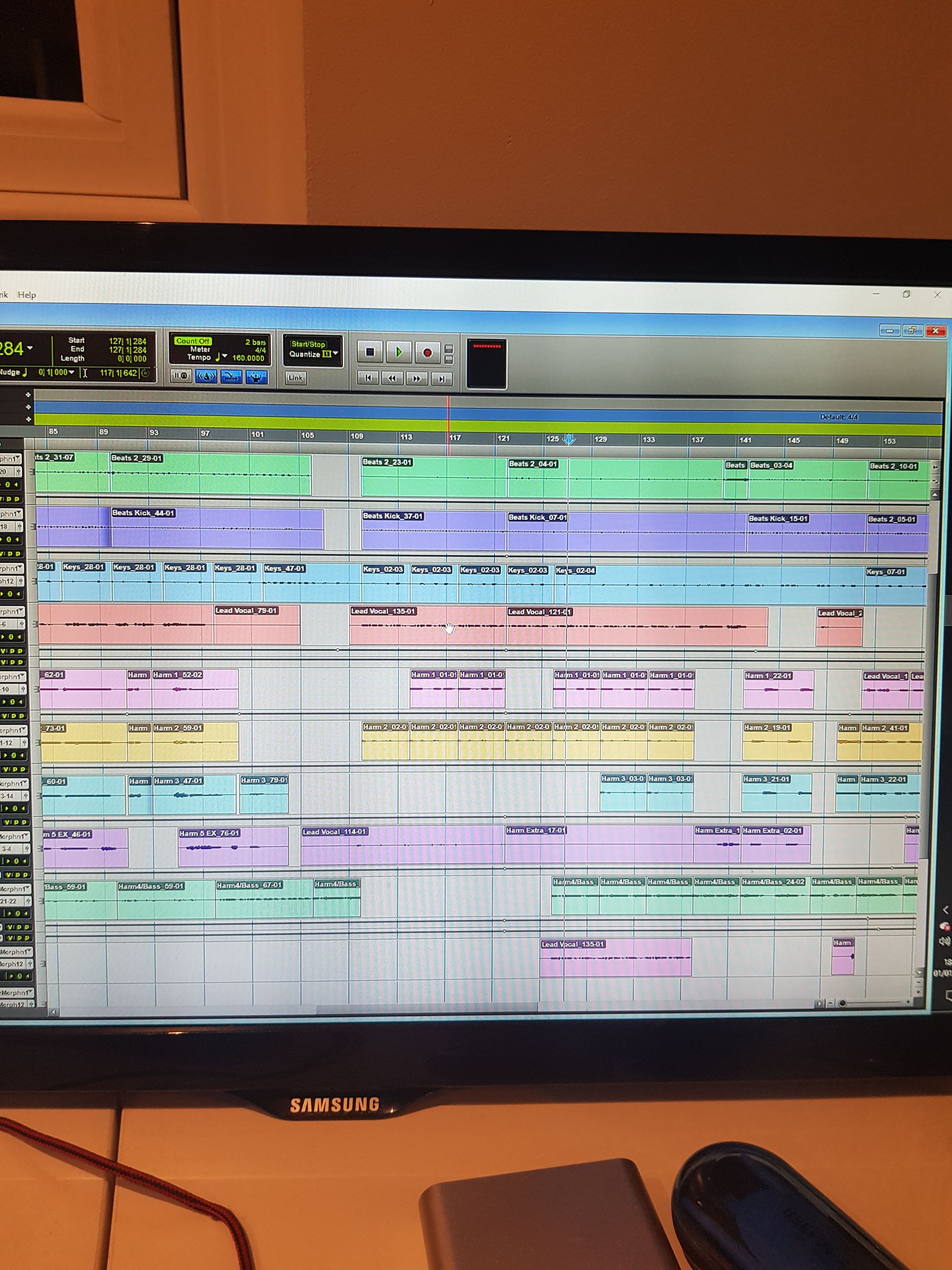Click the Tempo value 160.0000

(x=248, y=358)
